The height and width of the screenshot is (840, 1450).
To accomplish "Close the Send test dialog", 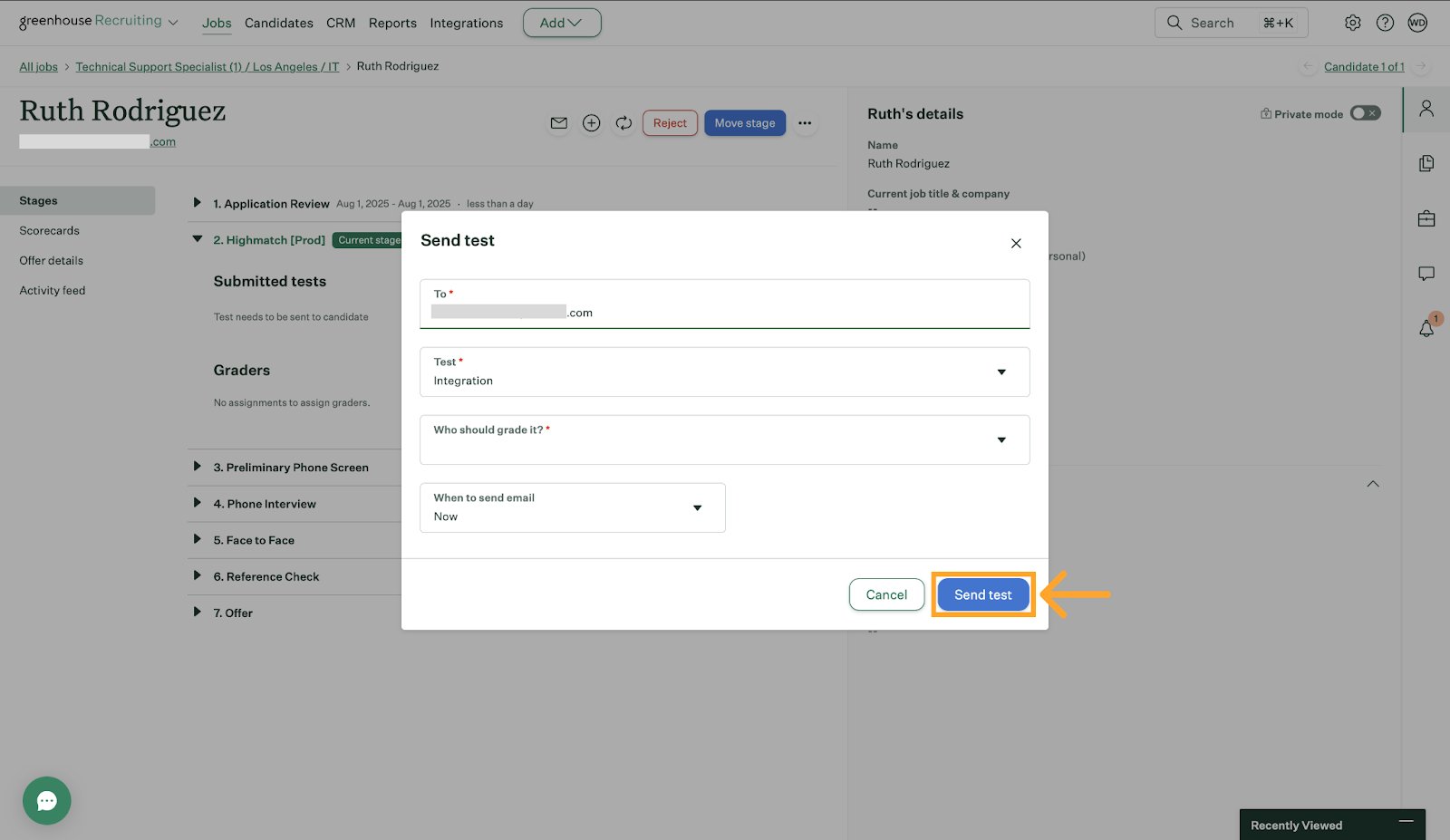I will 1016,243.
